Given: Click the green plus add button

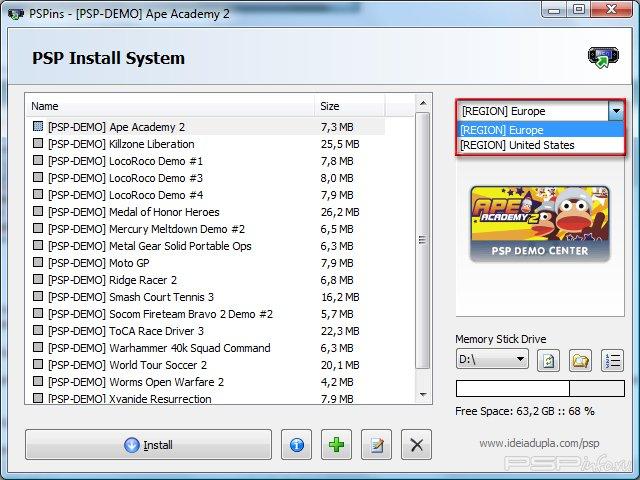Looking at the screenshot, I should click(336, 445).
